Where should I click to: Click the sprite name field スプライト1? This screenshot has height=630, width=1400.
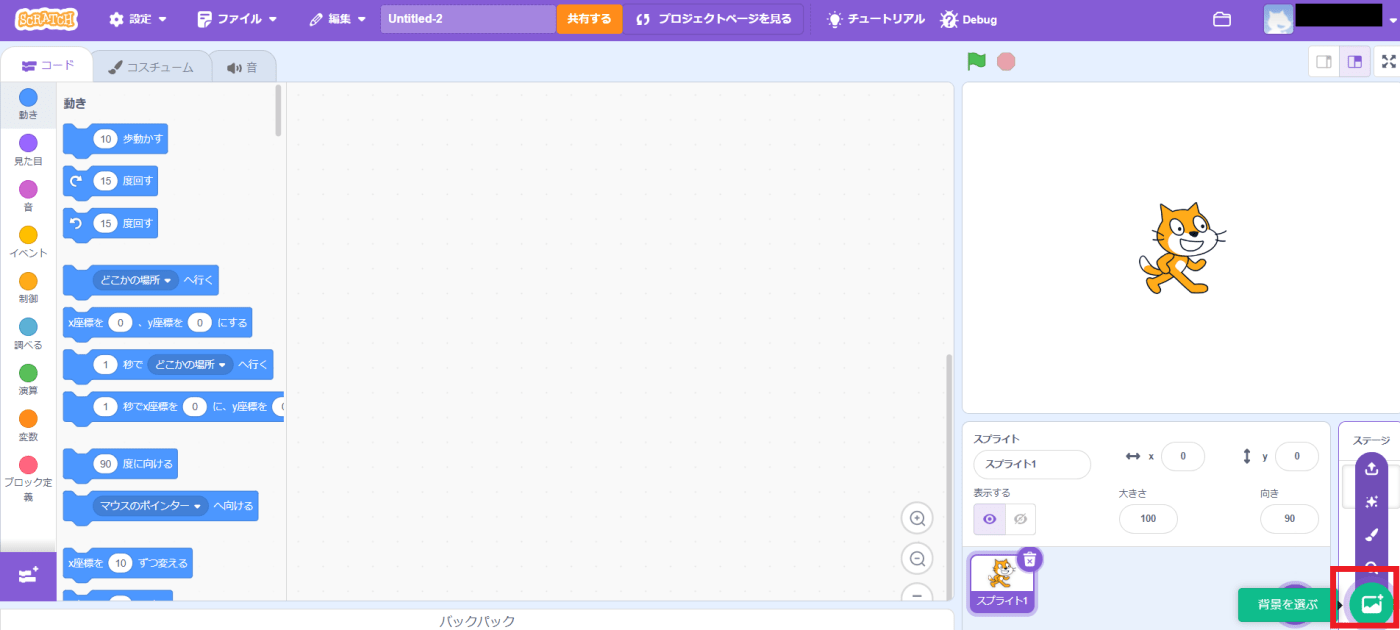[x=1032, y=464]
